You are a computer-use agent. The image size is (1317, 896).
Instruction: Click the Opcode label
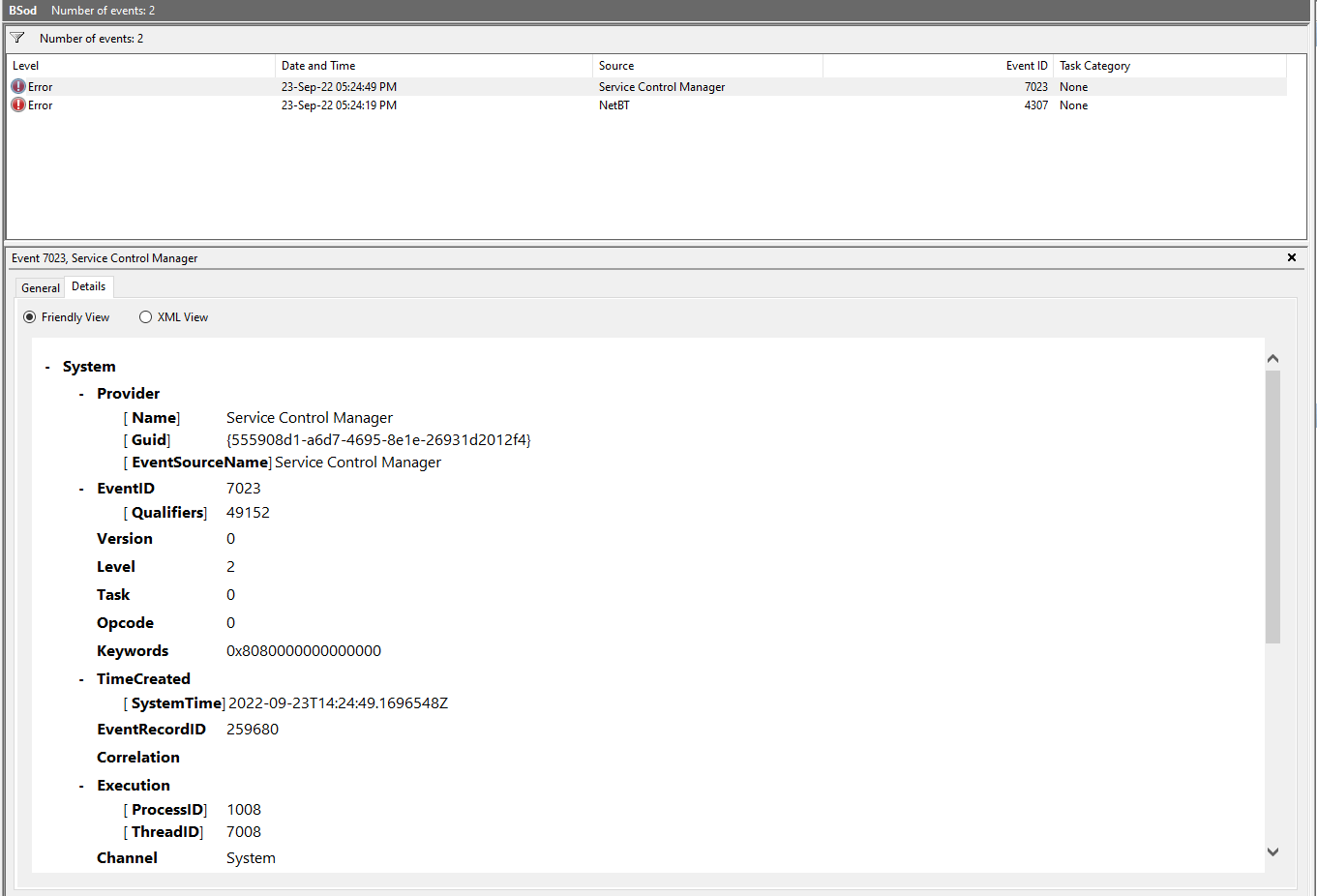coord(125,623)
